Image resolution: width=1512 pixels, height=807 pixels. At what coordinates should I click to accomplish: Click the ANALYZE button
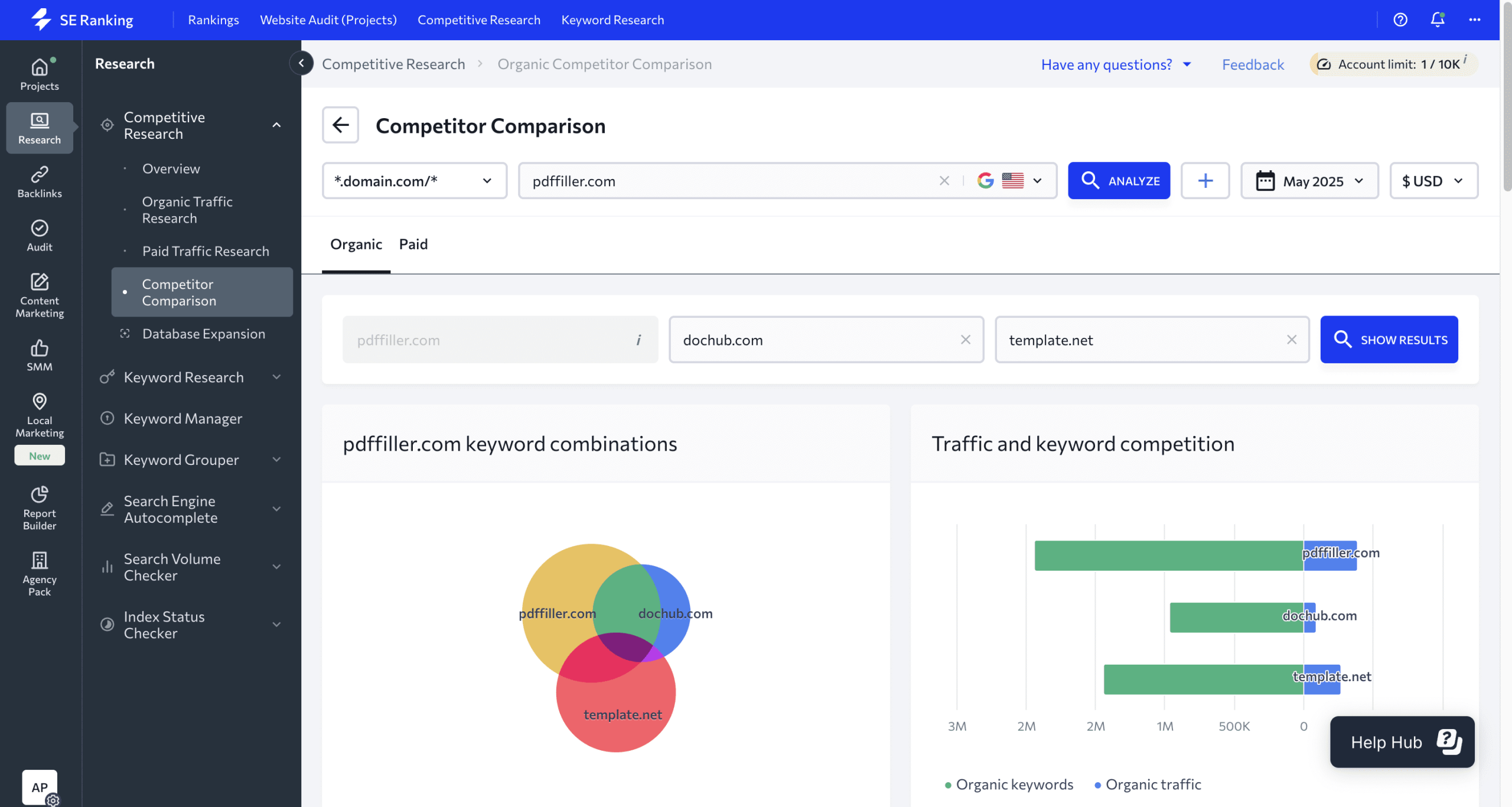(1119, 181)
